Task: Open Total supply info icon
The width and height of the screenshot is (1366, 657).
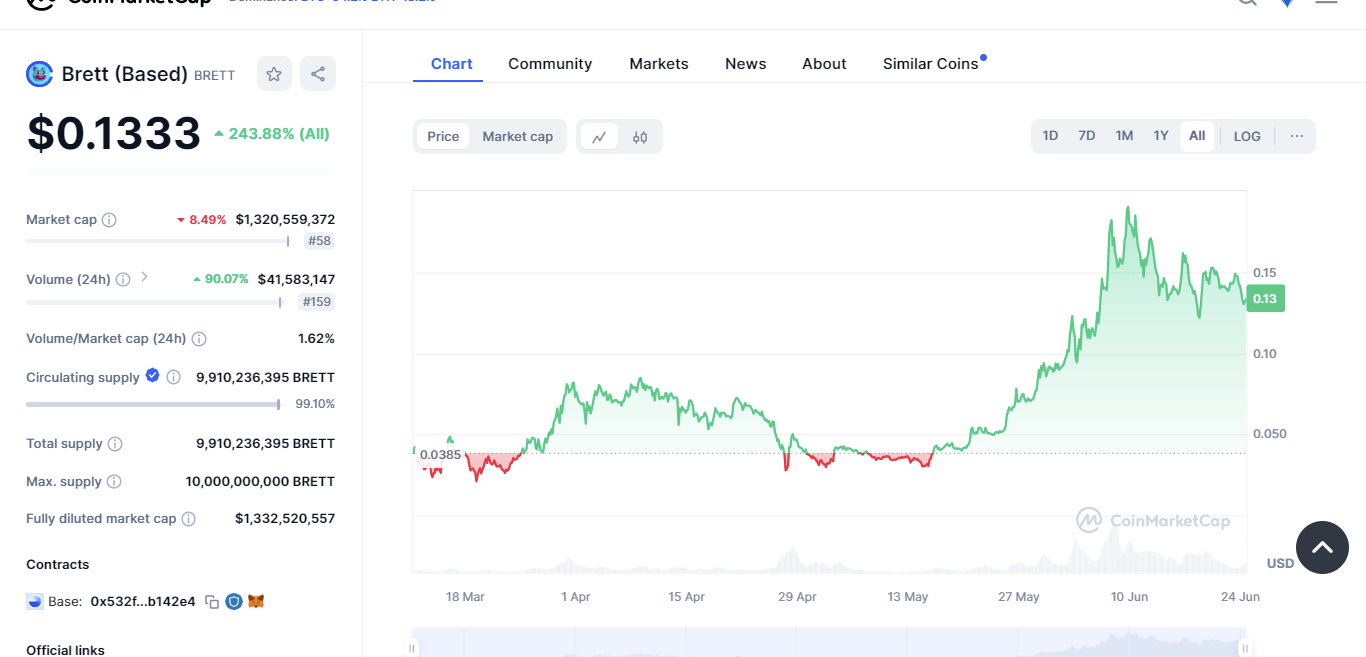Action: pos(115,444)
